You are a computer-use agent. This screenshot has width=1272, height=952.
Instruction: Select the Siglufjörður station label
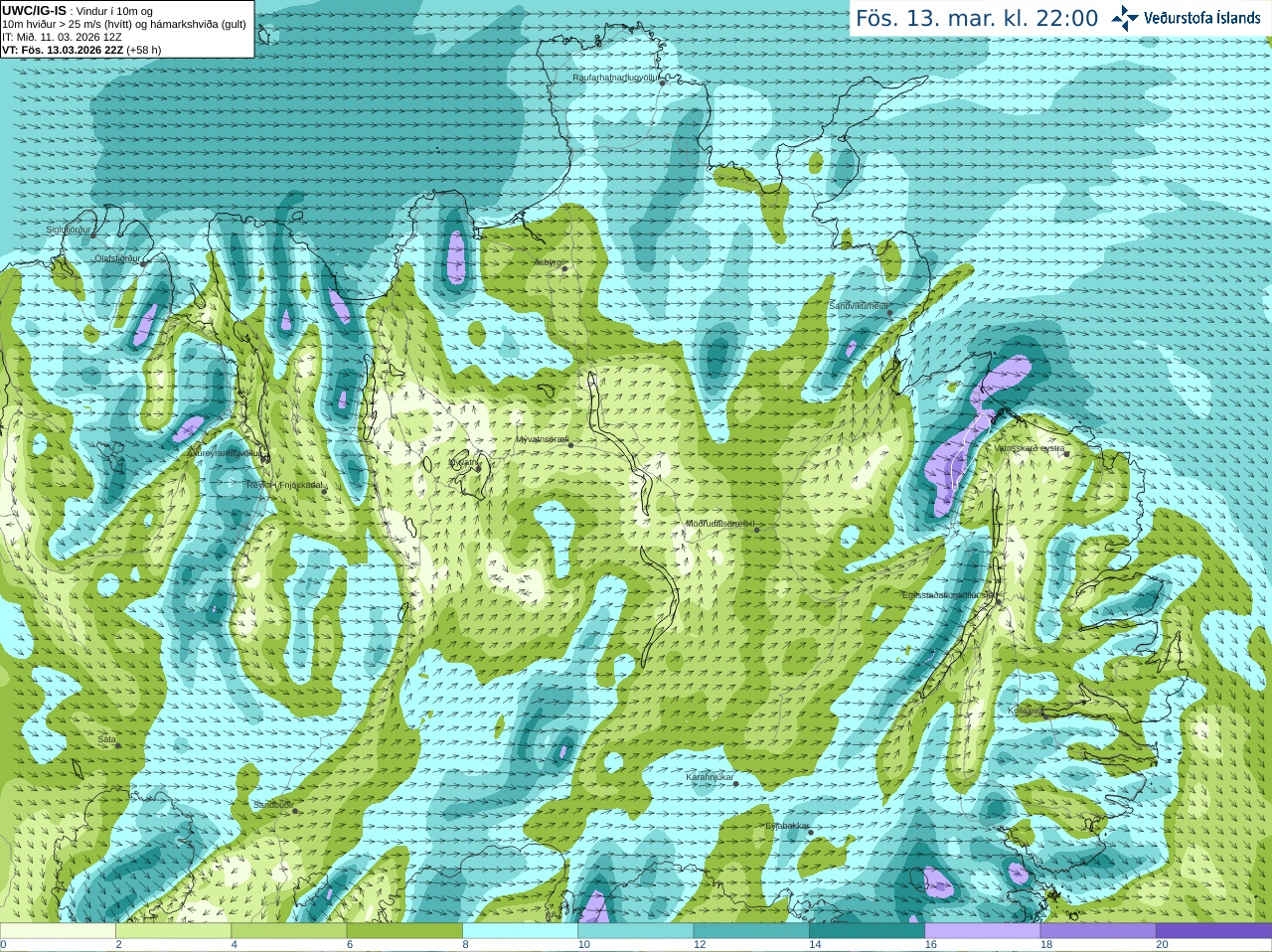tap(69, 230)
